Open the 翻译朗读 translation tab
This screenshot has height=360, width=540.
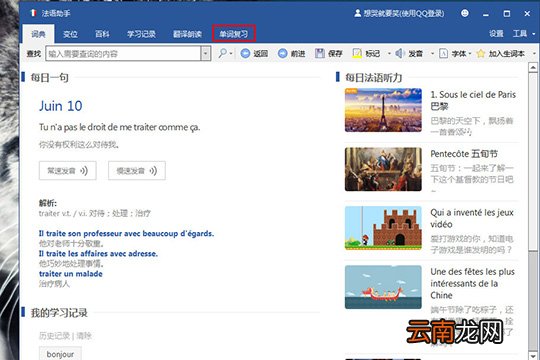pyautogui.click(x=187, y=34)
